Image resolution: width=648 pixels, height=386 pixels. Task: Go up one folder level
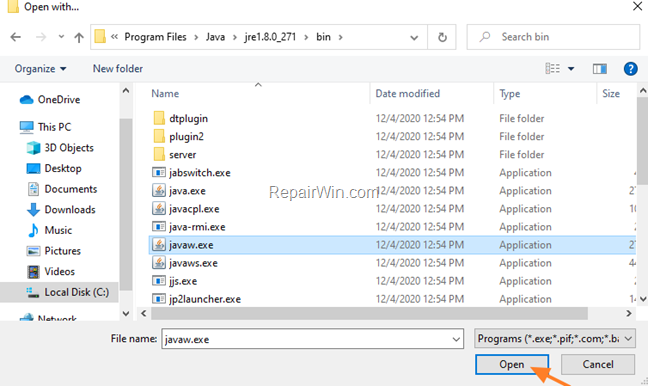[79, 37]
